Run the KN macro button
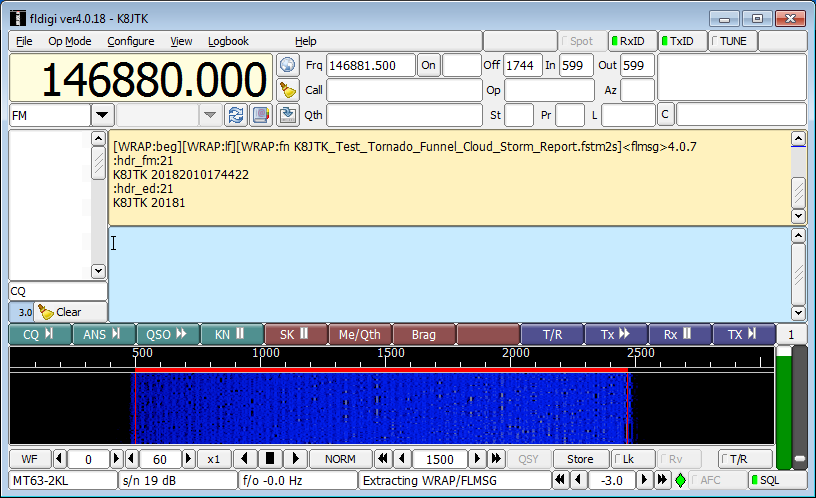This screenshot has width=816, height=498. pyautogui.click(x=231, y=334)
